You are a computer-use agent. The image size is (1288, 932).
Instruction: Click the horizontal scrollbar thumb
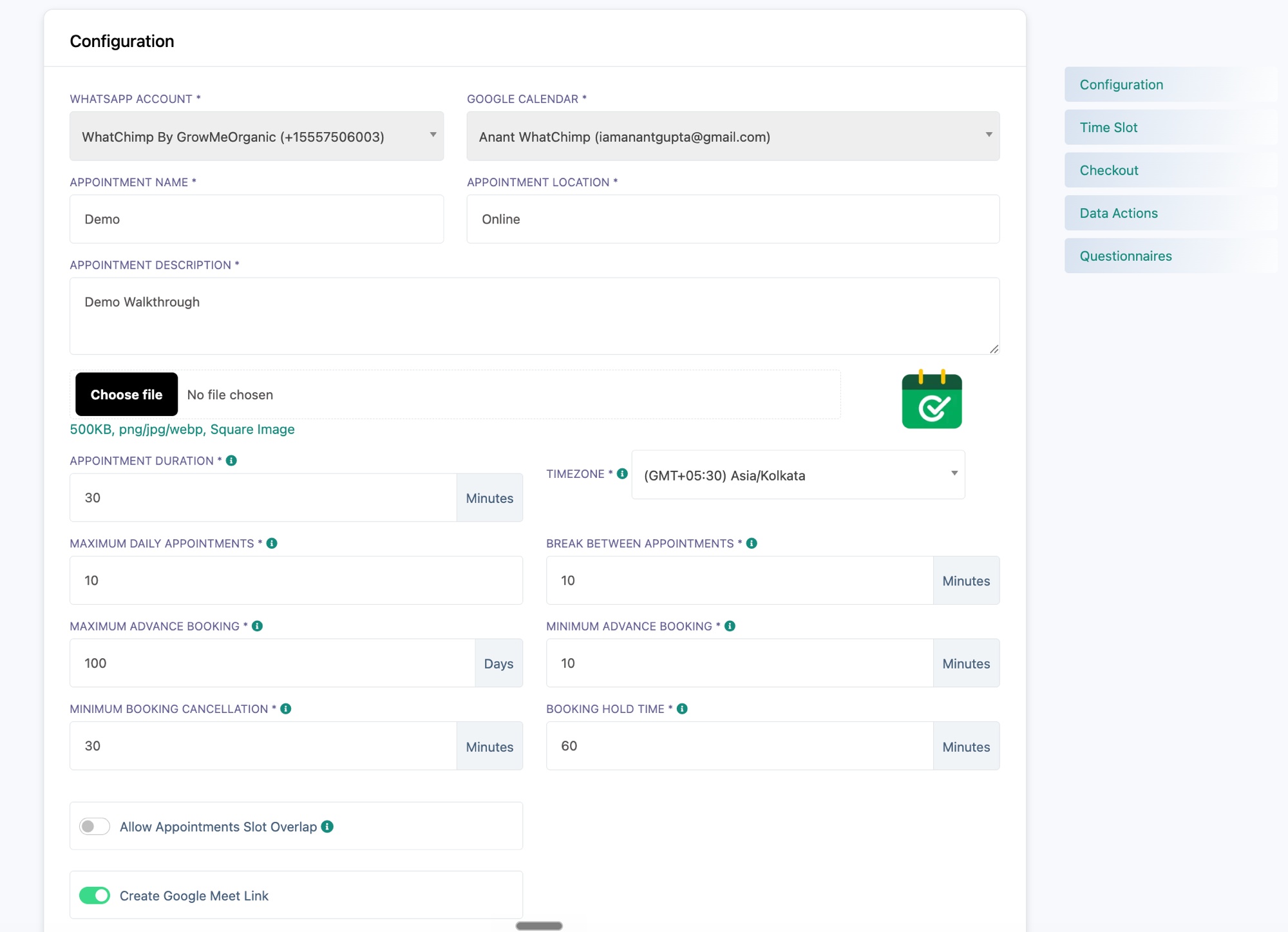(x=539, y=926)
